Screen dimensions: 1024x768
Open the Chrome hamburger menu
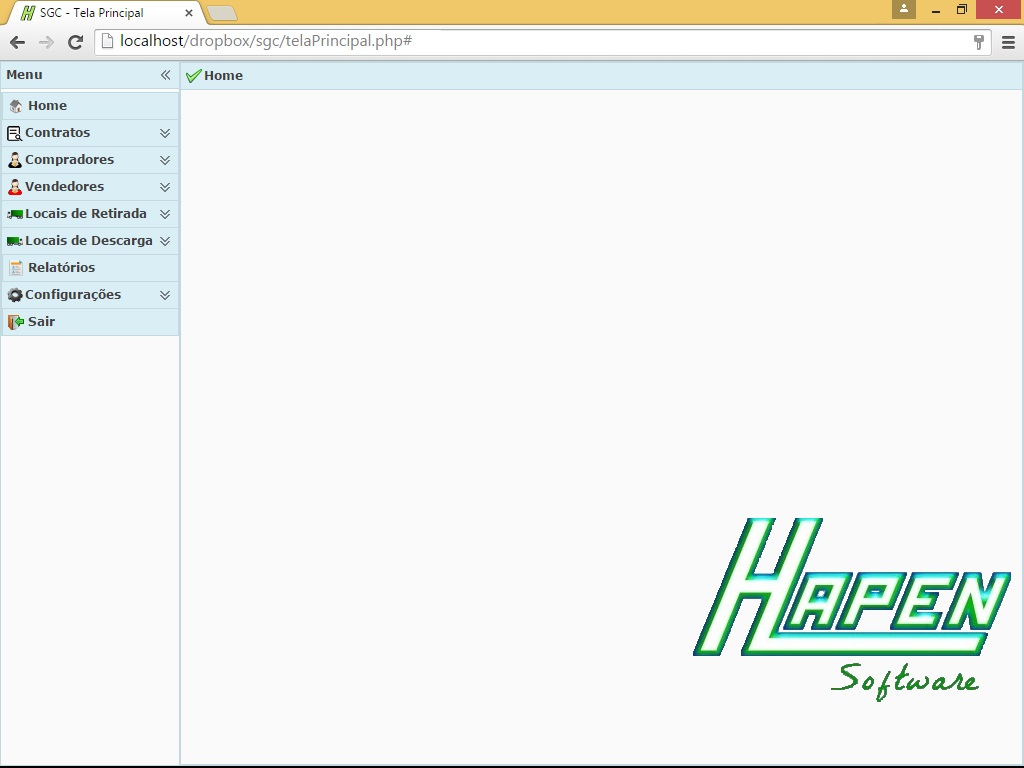(1008, 42)
